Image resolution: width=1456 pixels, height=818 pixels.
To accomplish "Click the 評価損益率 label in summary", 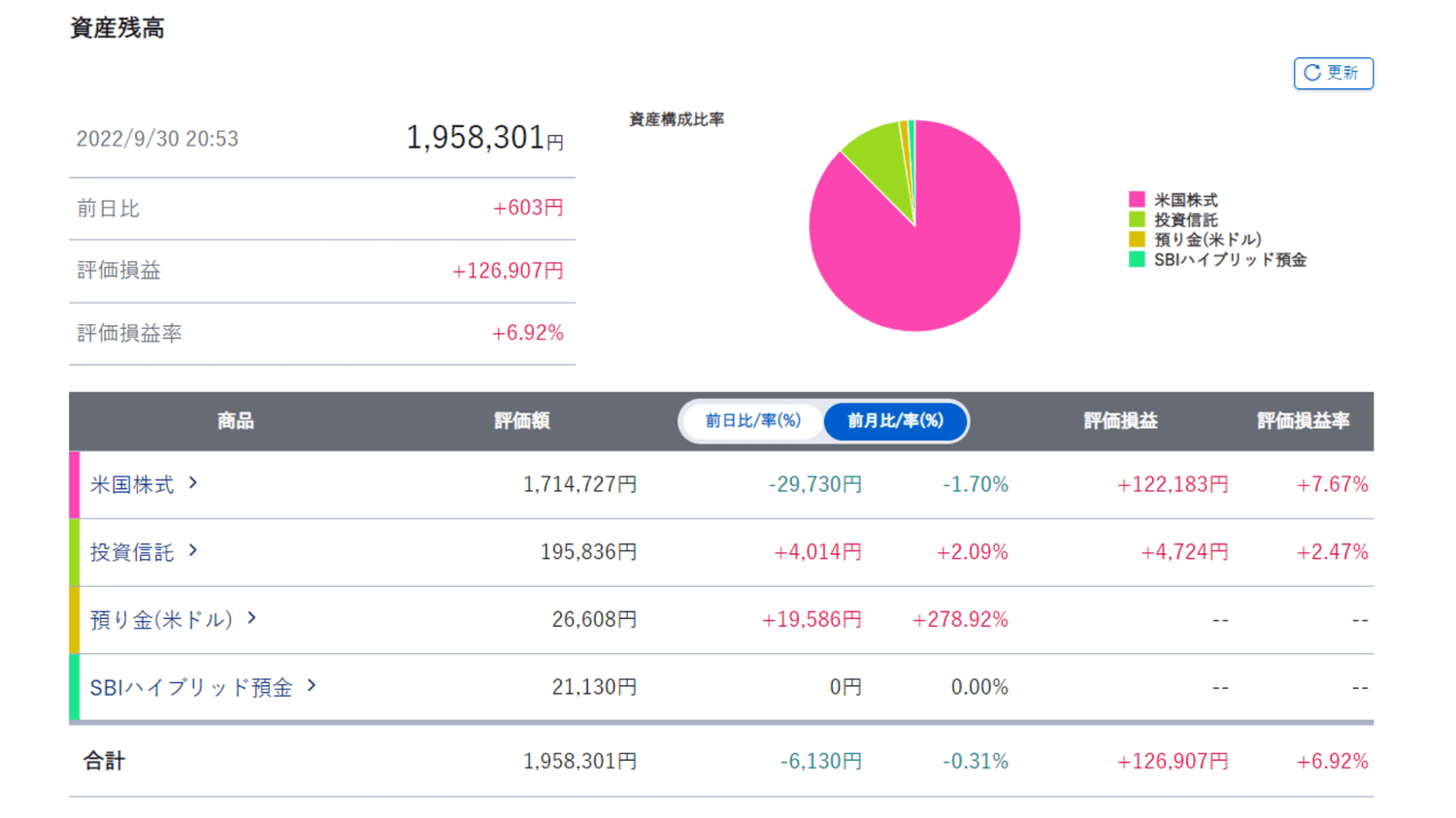I will (x=129, y=333).
